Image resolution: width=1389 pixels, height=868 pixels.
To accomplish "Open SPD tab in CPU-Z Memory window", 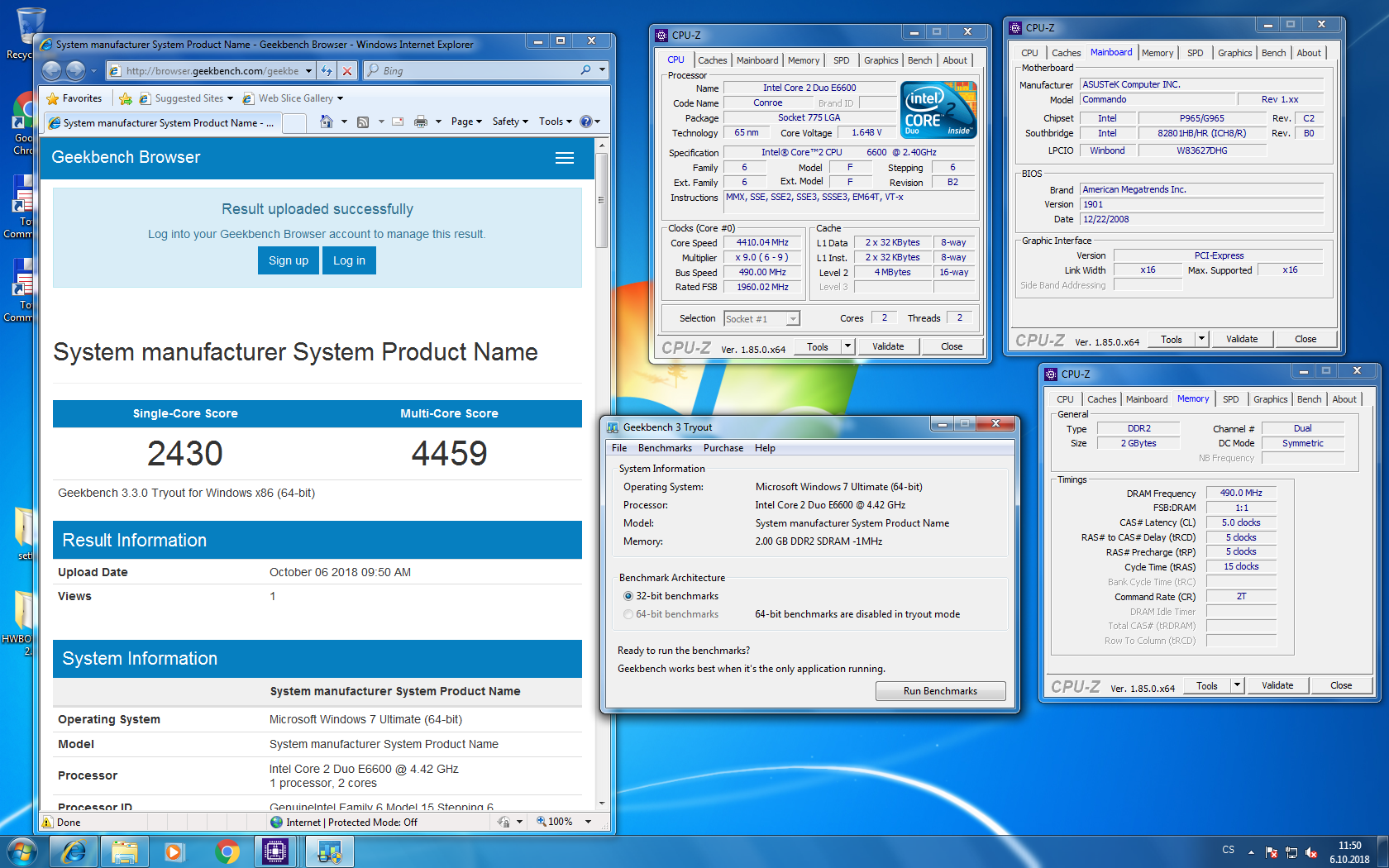I will pyautogui.click(x=1230, y=399).
